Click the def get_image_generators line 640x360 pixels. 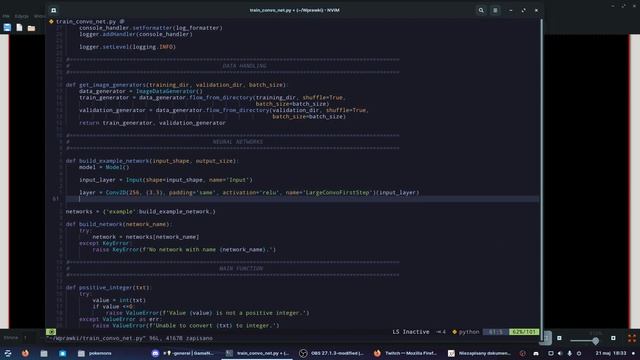coord(176,85)
